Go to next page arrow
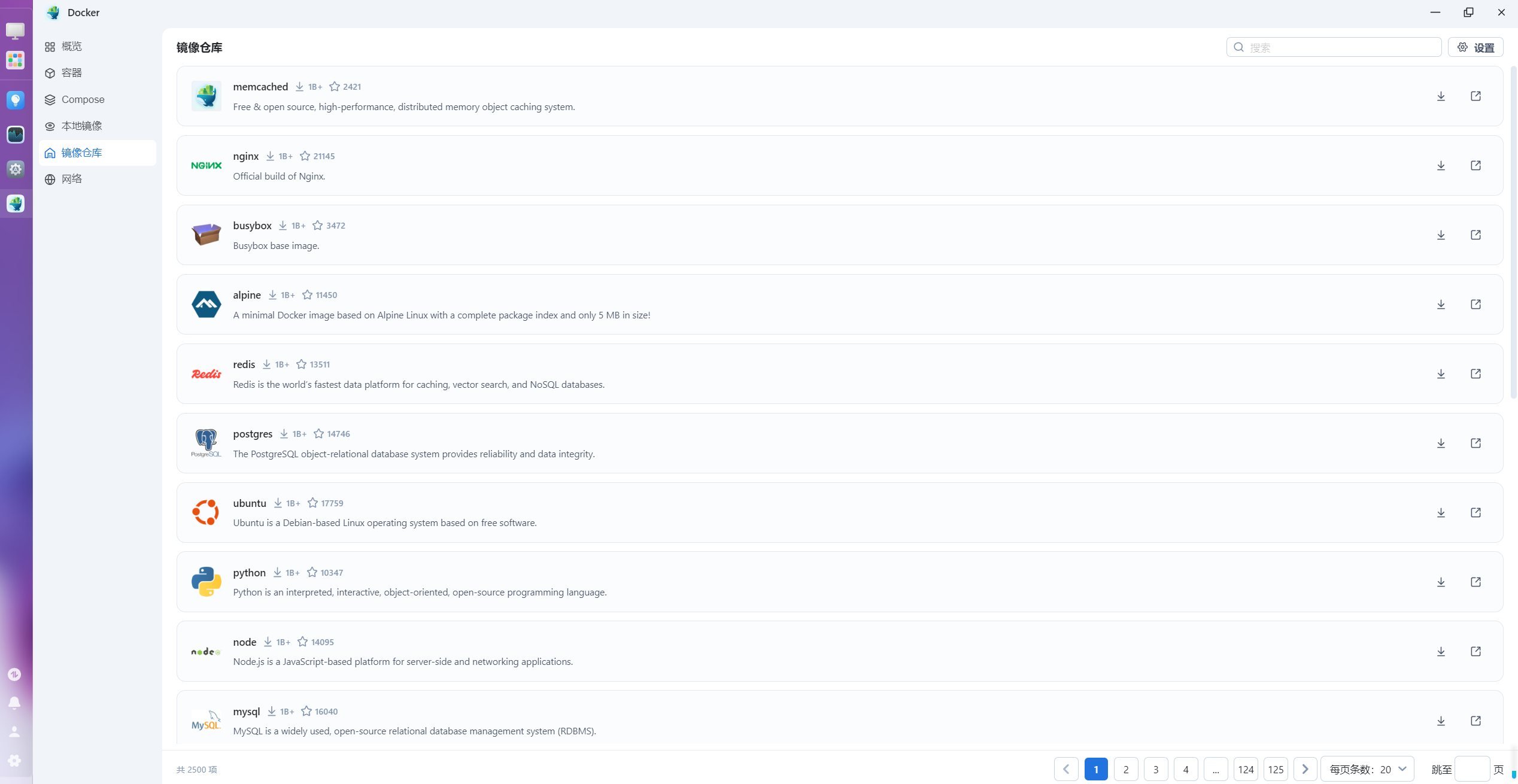 coord(1305,769)
